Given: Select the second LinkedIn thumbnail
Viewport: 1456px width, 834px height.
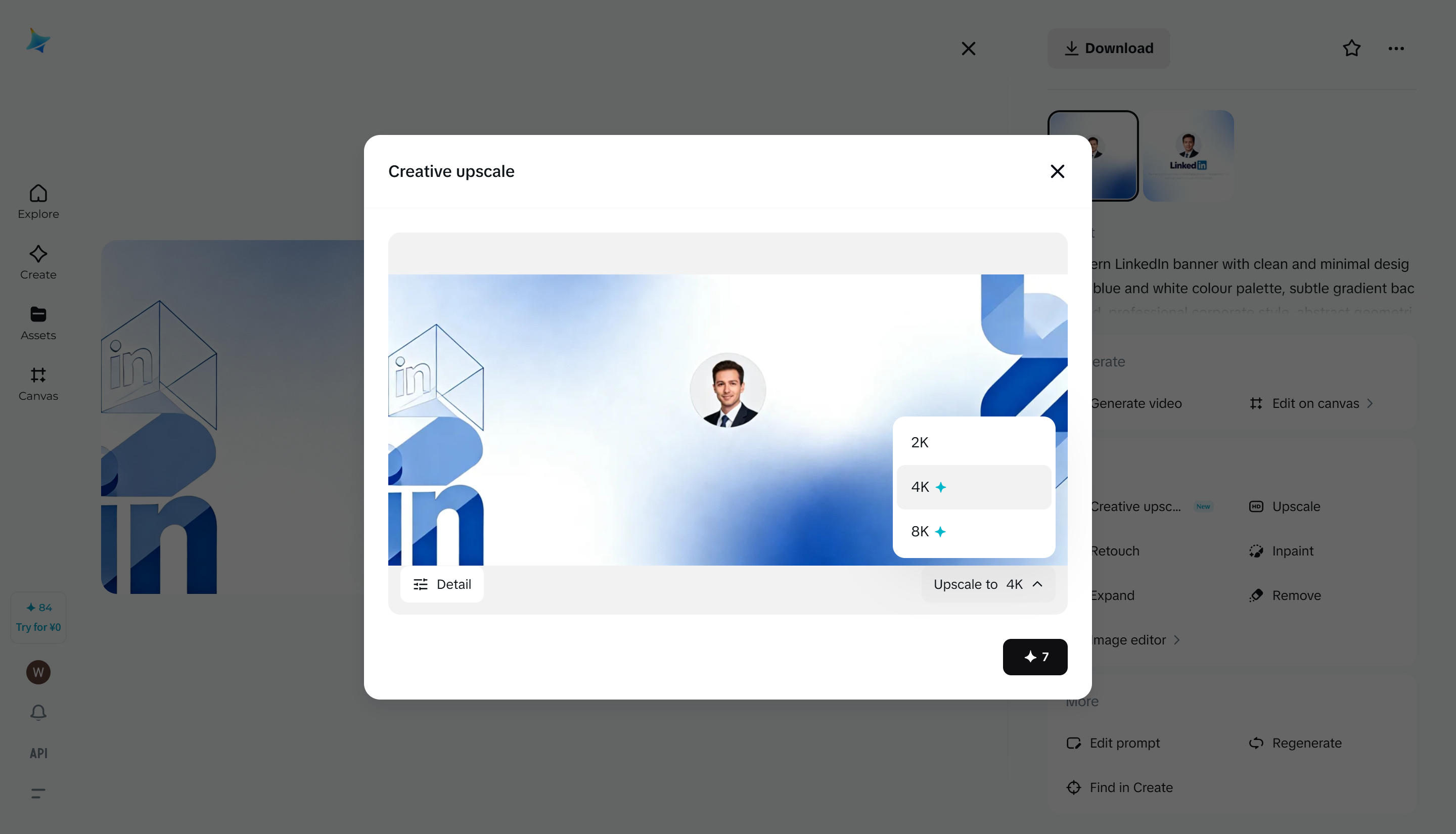Looking at the screenshot, I should click(1188, 155).
